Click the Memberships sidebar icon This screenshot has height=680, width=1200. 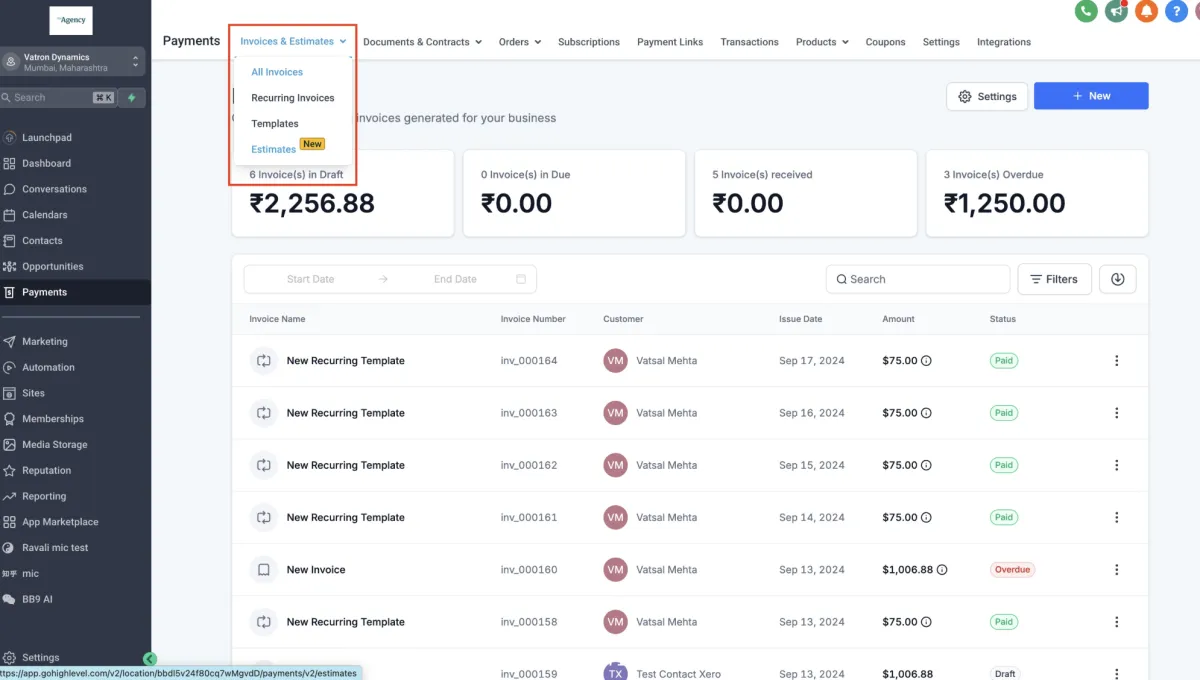[10, 419]
